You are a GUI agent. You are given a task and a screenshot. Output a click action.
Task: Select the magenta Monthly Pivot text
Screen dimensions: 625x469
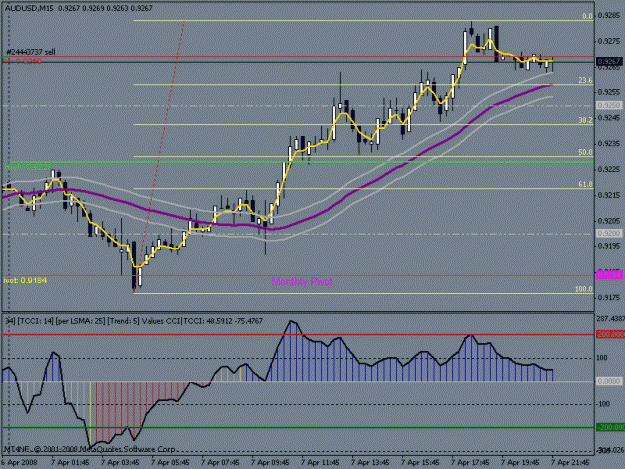(302, 282)
